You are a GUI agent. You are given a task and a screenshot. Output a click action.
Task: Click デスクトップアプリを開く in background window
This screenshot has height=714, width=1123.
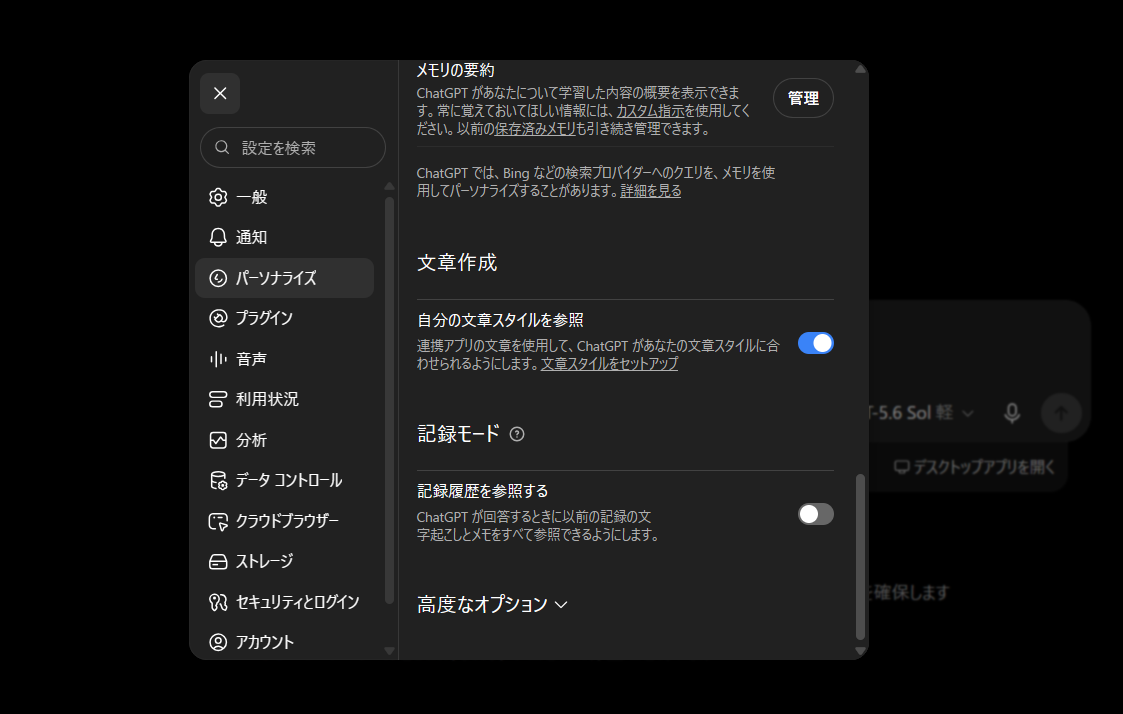tap(975, 468)
